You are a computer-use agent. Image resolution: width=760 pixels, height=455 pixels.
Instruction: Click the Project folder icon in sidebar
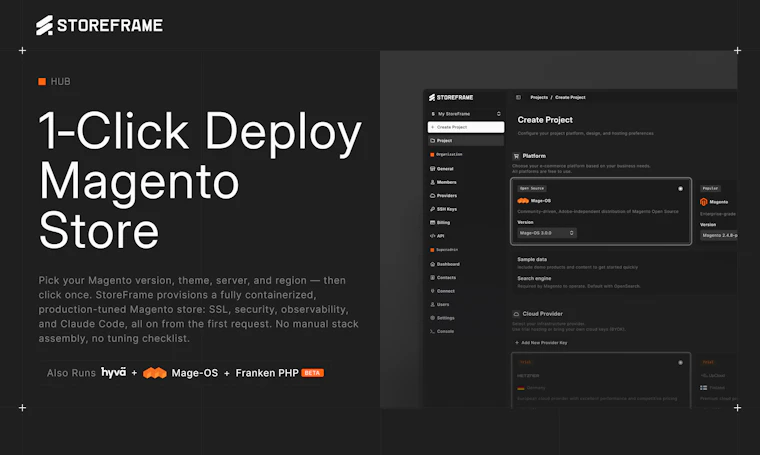[x=432, y=141]
